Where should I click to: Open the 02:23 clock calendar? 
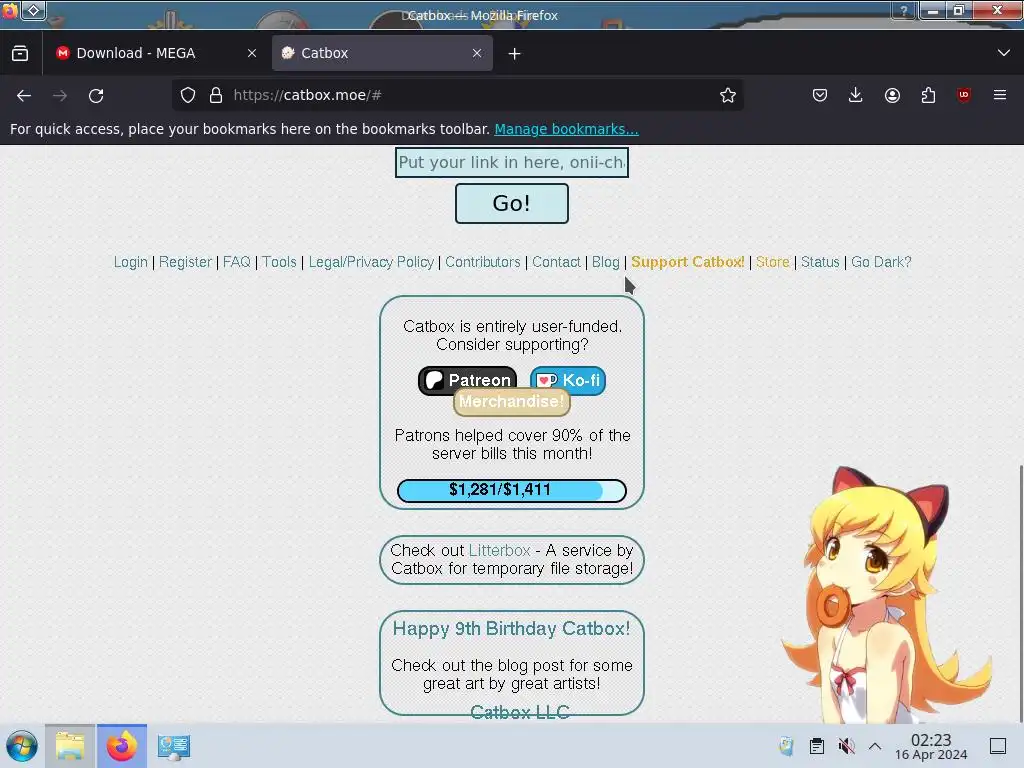(x=931, y=746)
